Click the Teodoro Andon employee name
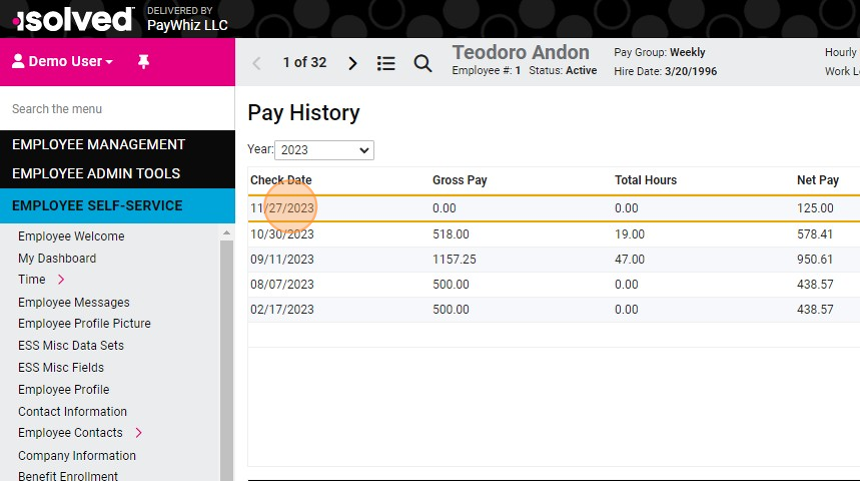Screen dimensions: 860x481 (x=520, y=52)
